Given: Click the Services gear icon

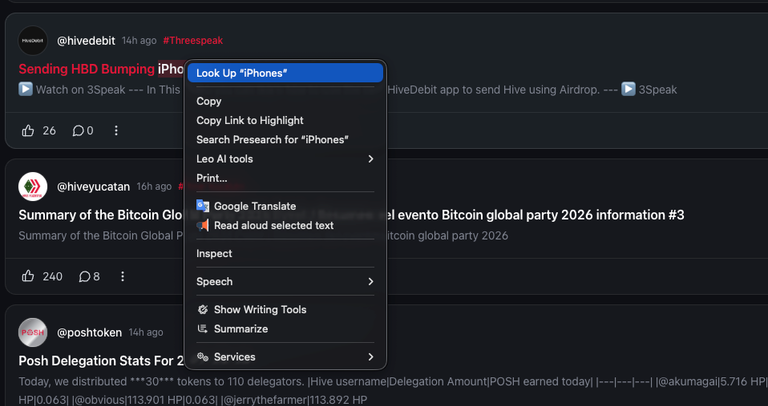Looking at the screenshot, I should [x=202, y=357].
